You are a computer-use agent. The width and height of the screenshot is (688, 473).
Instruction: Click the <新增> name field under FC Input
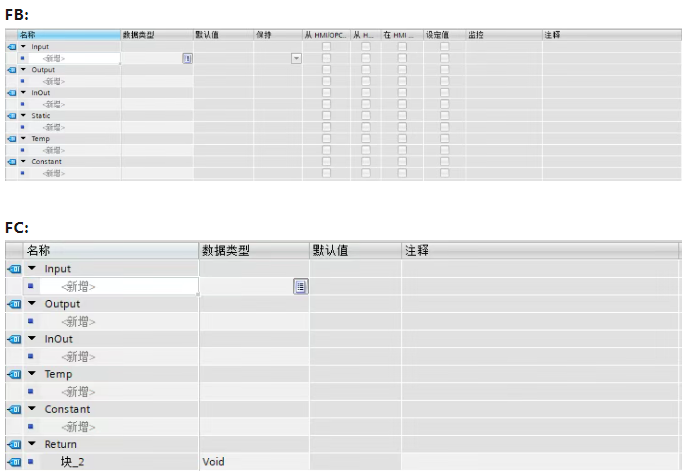point(119,287)
